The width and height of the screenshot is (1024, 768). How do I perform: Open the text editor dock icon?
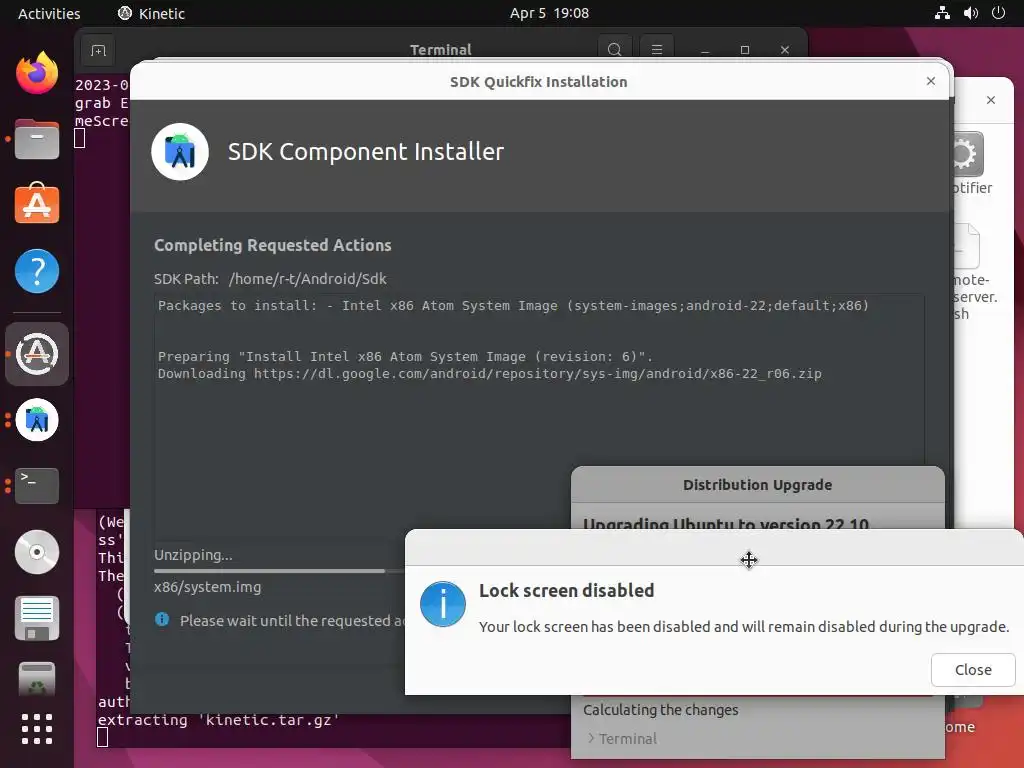tap(37, 618)
